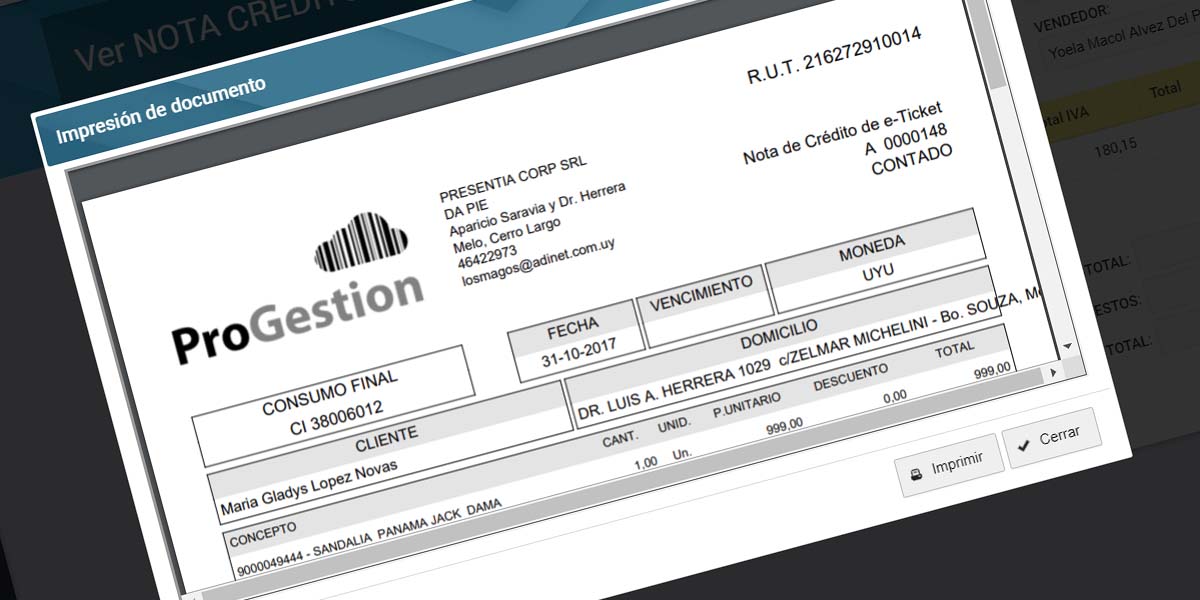Click the scroll-right arrow below the document preview
The height and width of the screenshot is (600, 1200).
coord(1052,372)
